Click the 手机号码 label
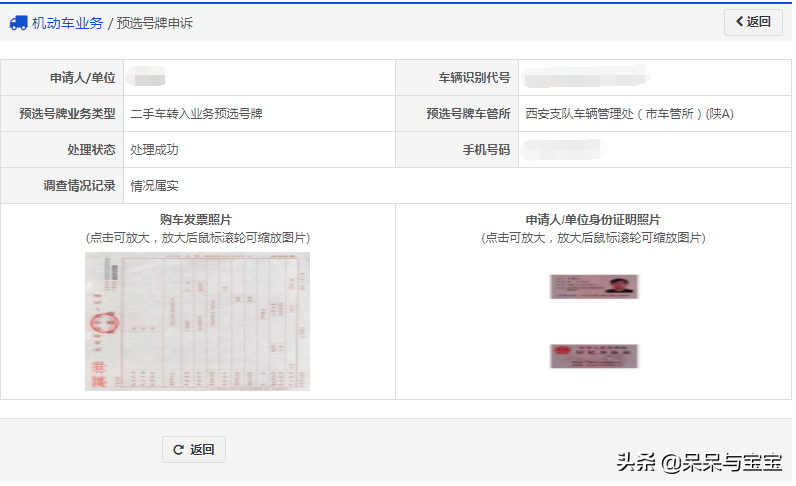796x486 pixels. click(486, 150)
